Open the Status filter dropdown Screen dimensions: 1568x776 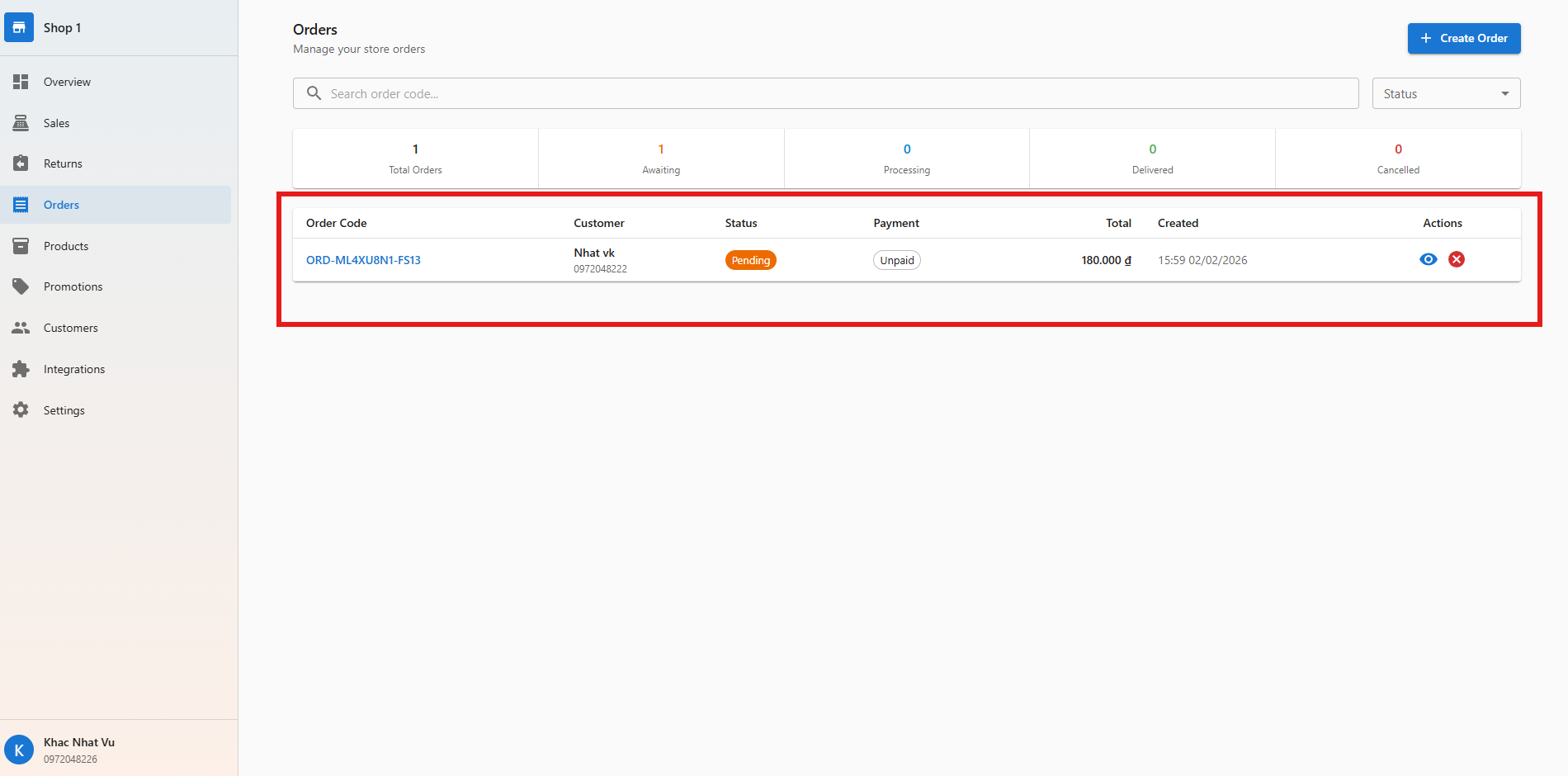[1446, 93]
